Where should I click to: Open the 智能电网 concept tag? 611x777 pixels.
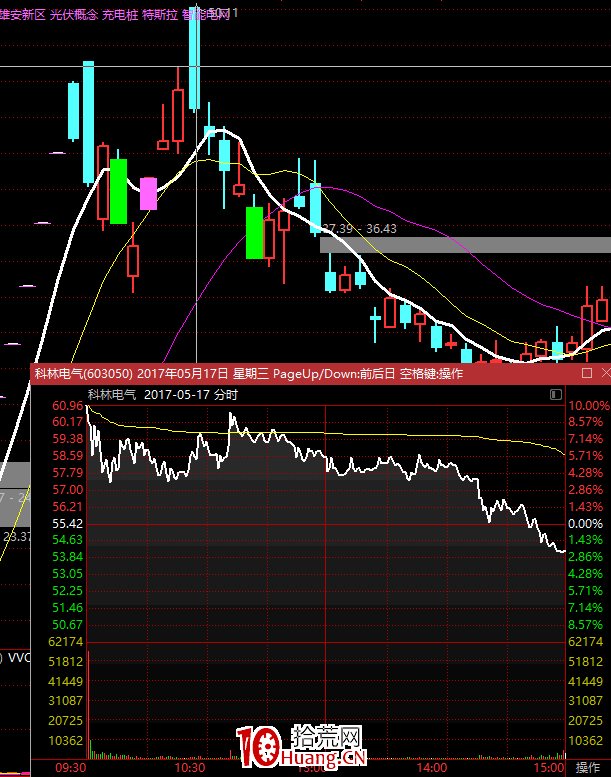(206, 15)
